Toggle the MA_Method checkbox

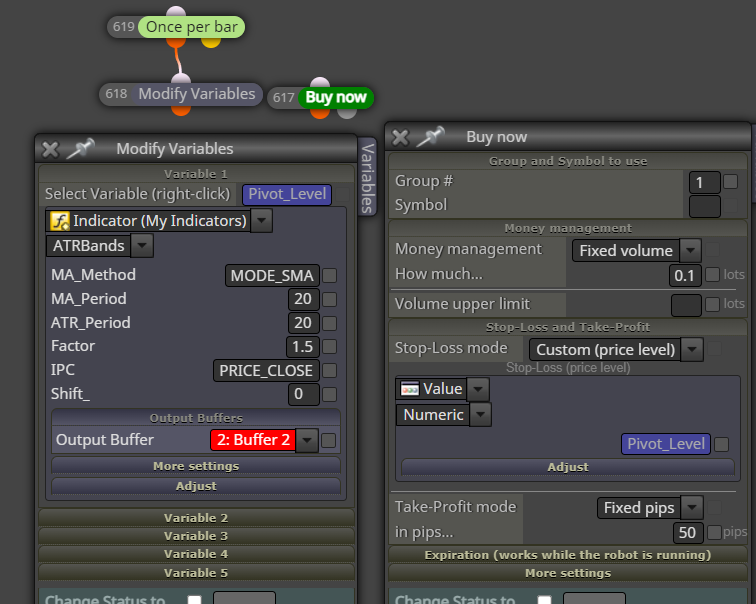point(330,276)
